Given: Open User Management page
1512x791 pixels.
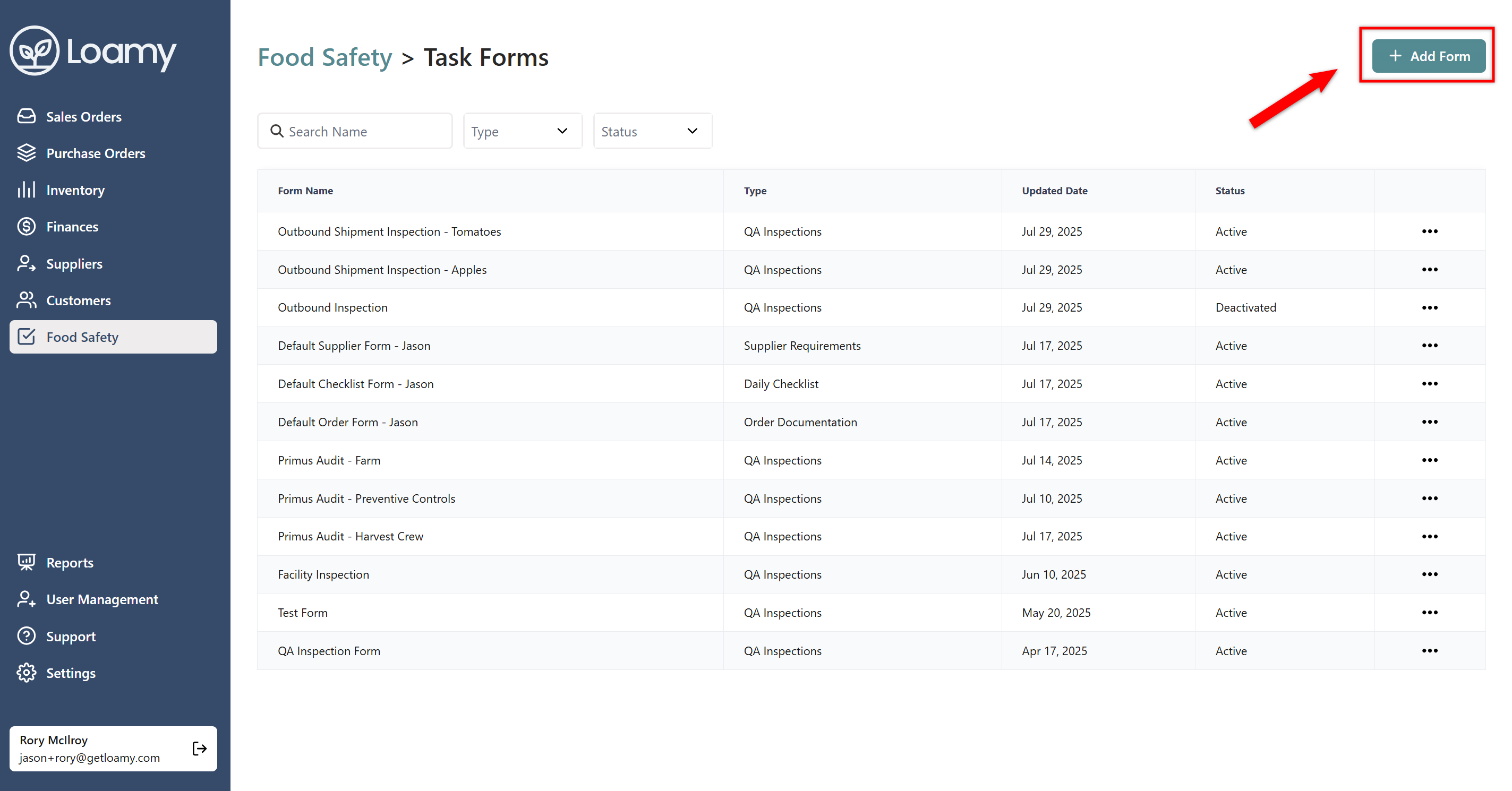Looking at the screenshot, I should [x=113, y=599].
